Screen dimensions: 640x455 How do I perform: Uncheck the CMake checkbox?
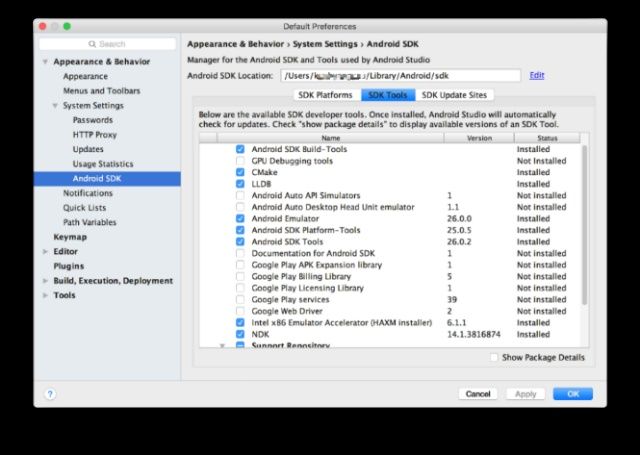[240, 172]
